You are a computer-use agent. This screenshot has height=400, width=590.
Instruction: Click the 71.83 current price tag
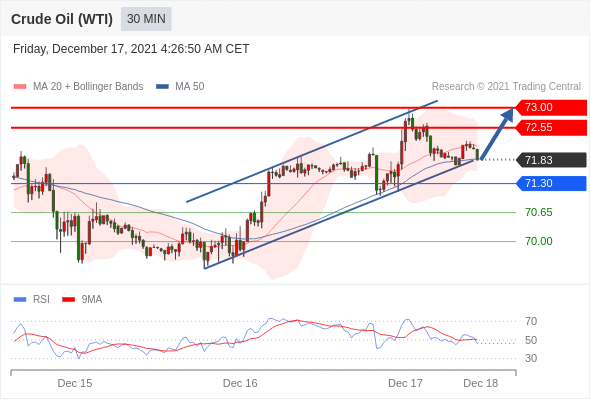pos(551,160)
